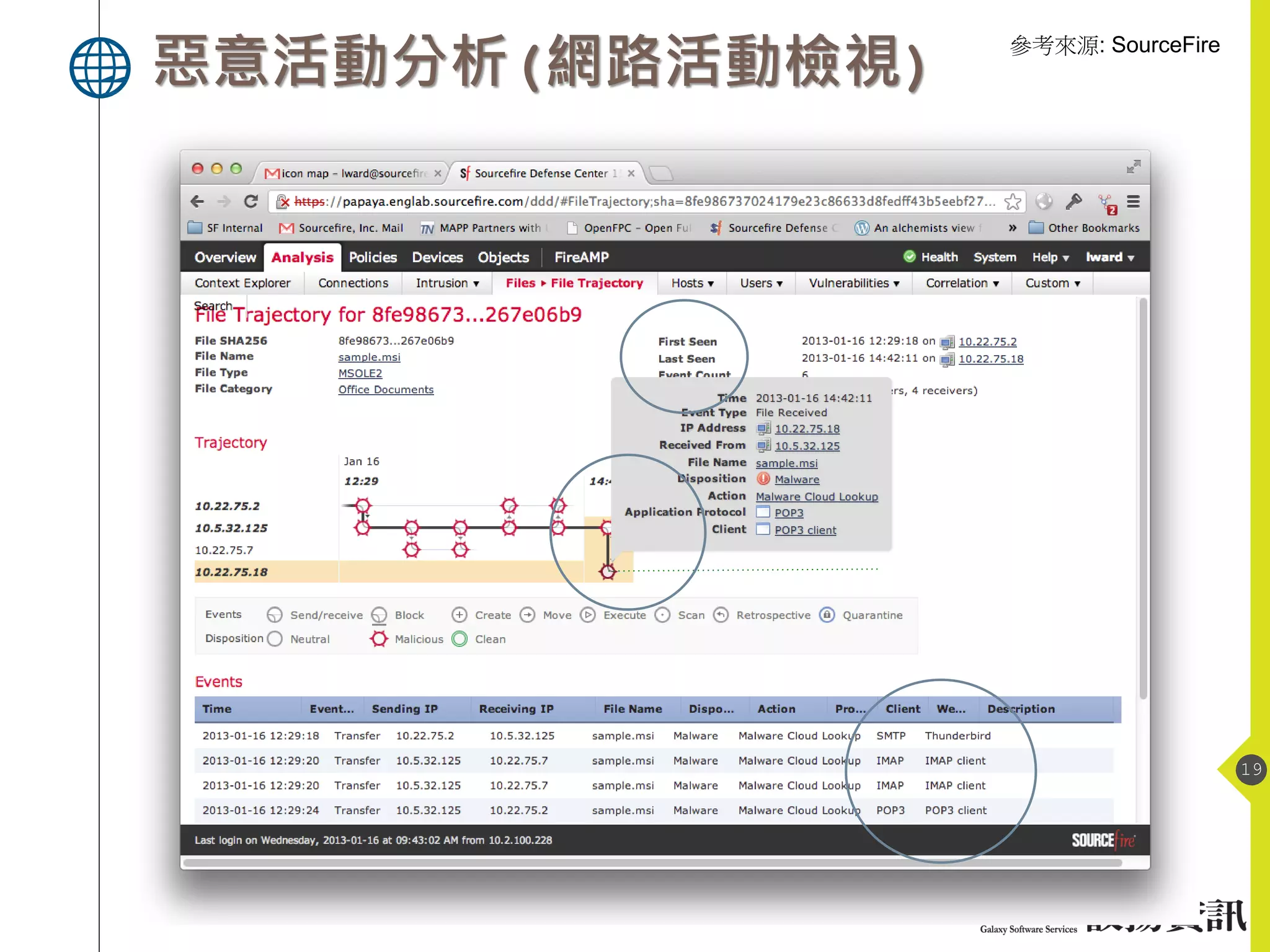Image resolution: width=1270 pixels, height=952 pixels.
Task: Click the vertical page scrollbar
Action: tap(1143, 499)
